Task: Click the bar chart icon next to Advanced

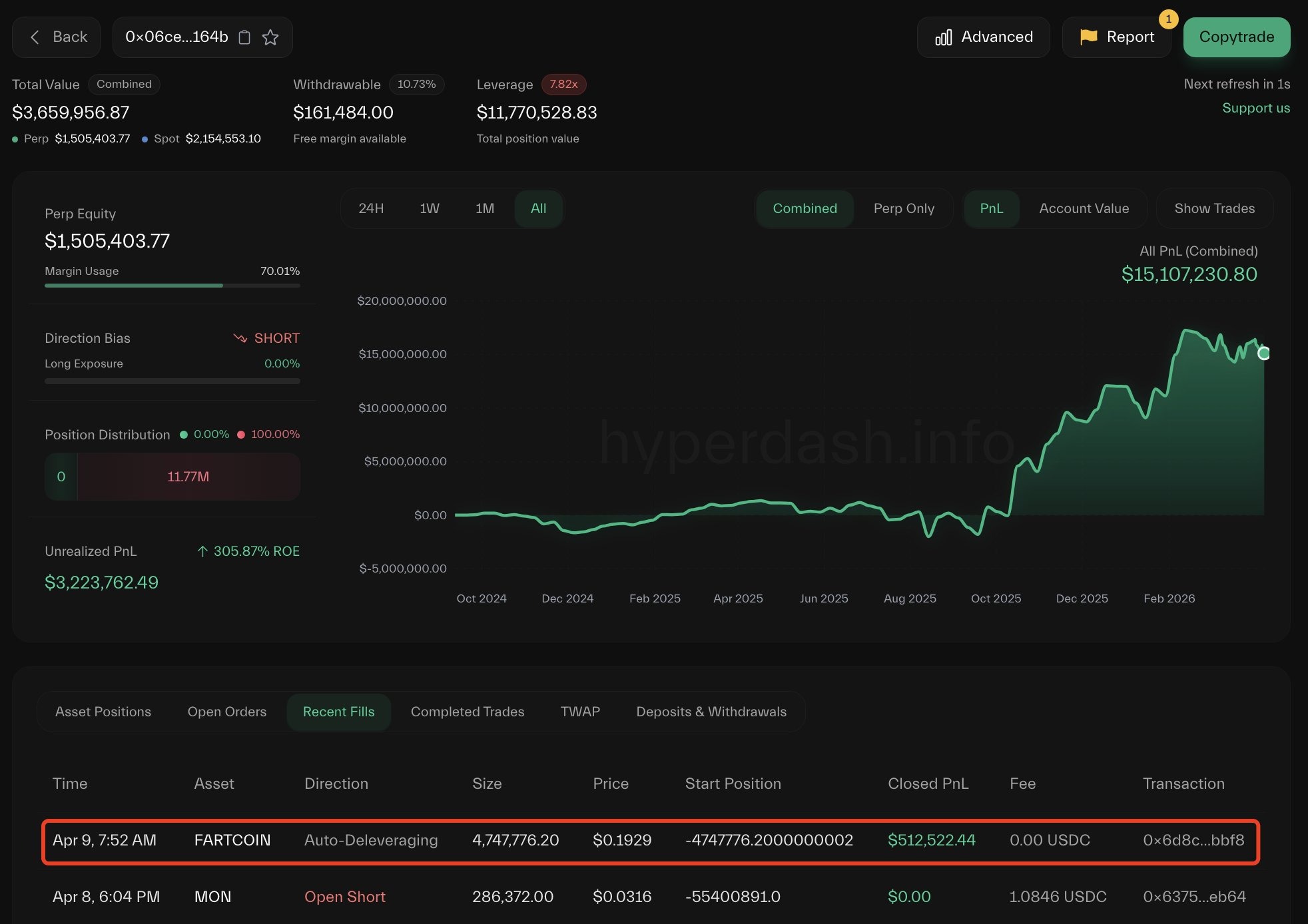Action: [x=943, y=37]
